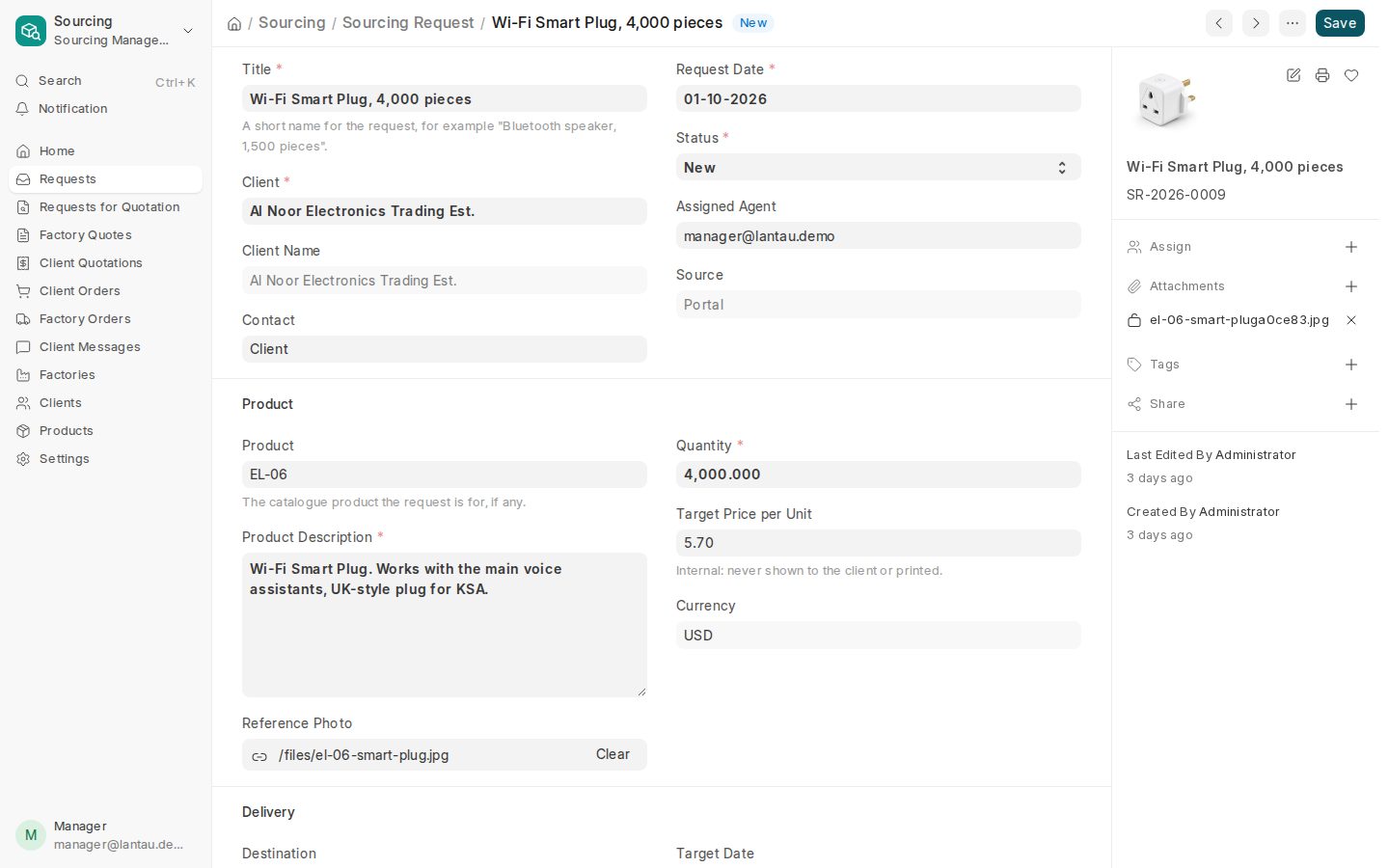Click the smart plug product thumbnail
The height and width of the screenshot is (868, 1389).
(x=1165, y=100)
